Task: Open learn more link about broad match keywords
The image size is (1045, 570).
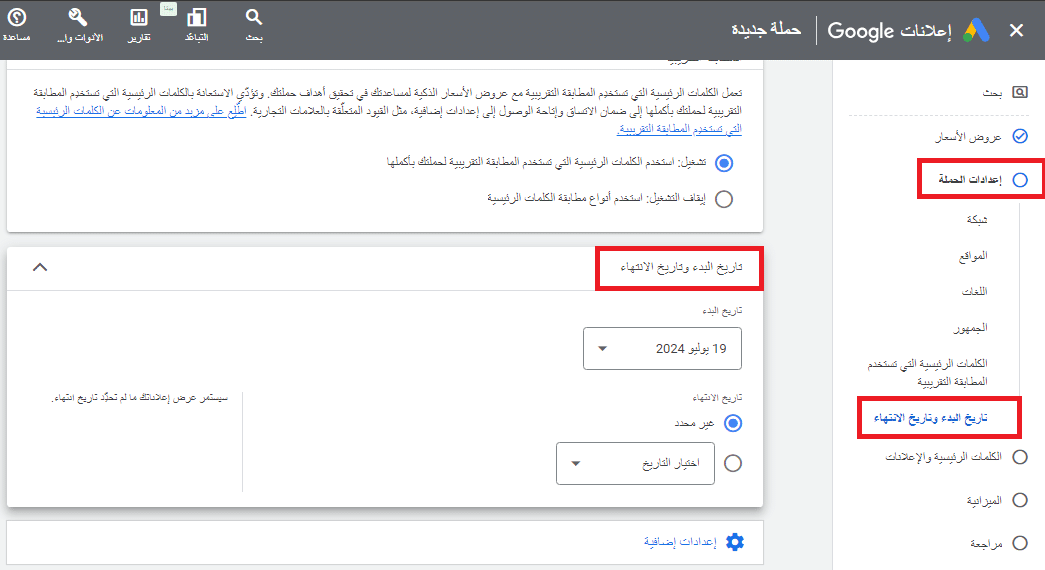Action: pos(389,119)
